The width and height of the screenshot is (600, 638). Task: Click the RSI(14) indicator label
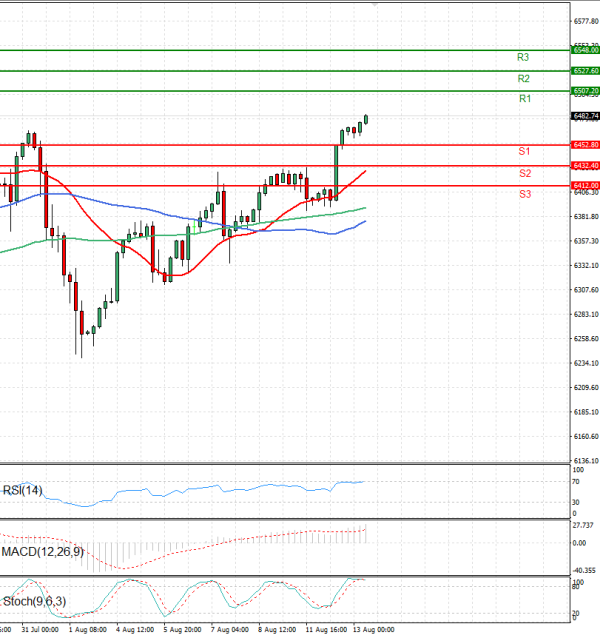22,490
